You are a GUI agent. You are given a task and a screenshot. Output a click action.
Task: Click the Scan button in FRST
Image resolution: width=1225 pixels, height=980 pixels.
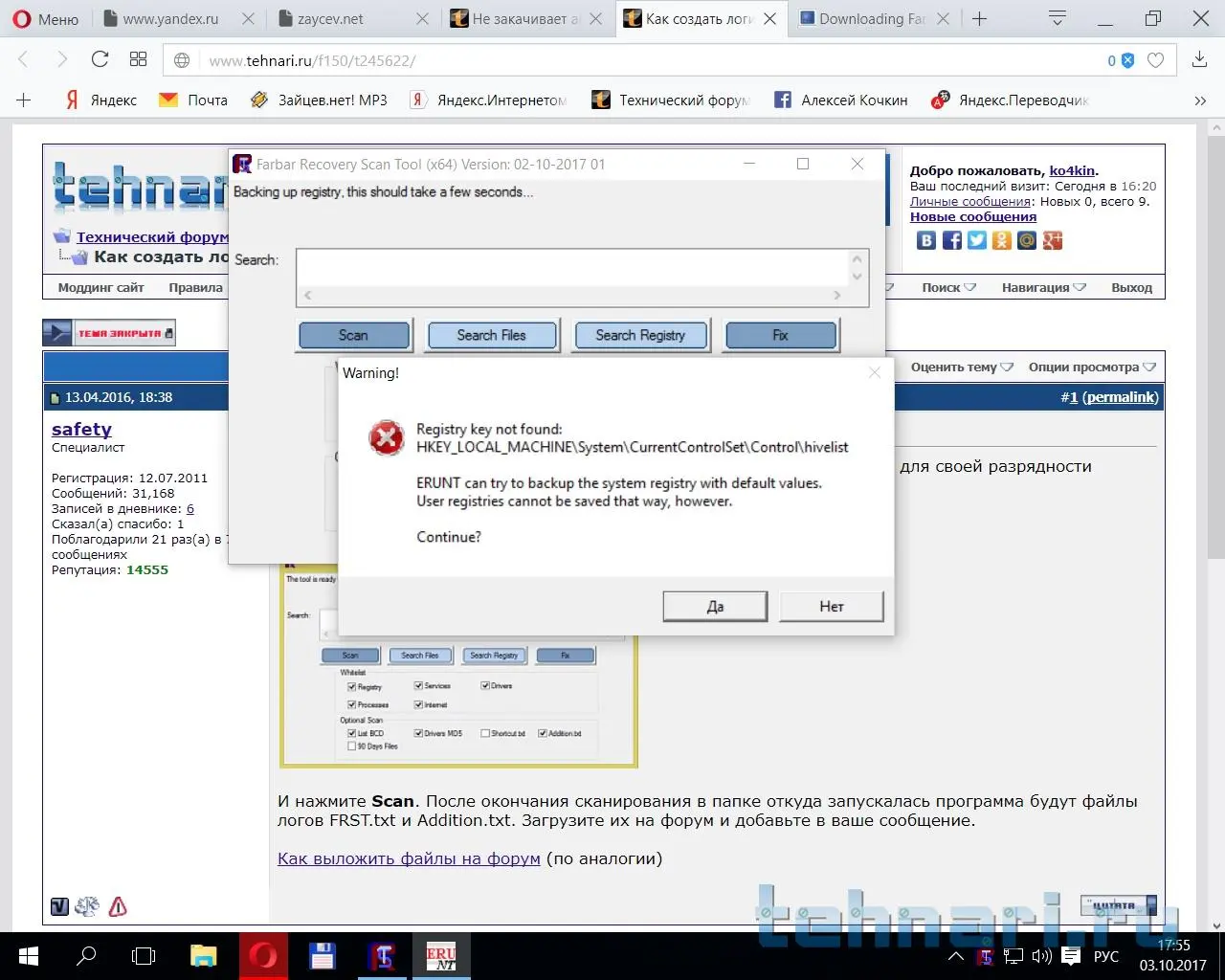(354, 335)
